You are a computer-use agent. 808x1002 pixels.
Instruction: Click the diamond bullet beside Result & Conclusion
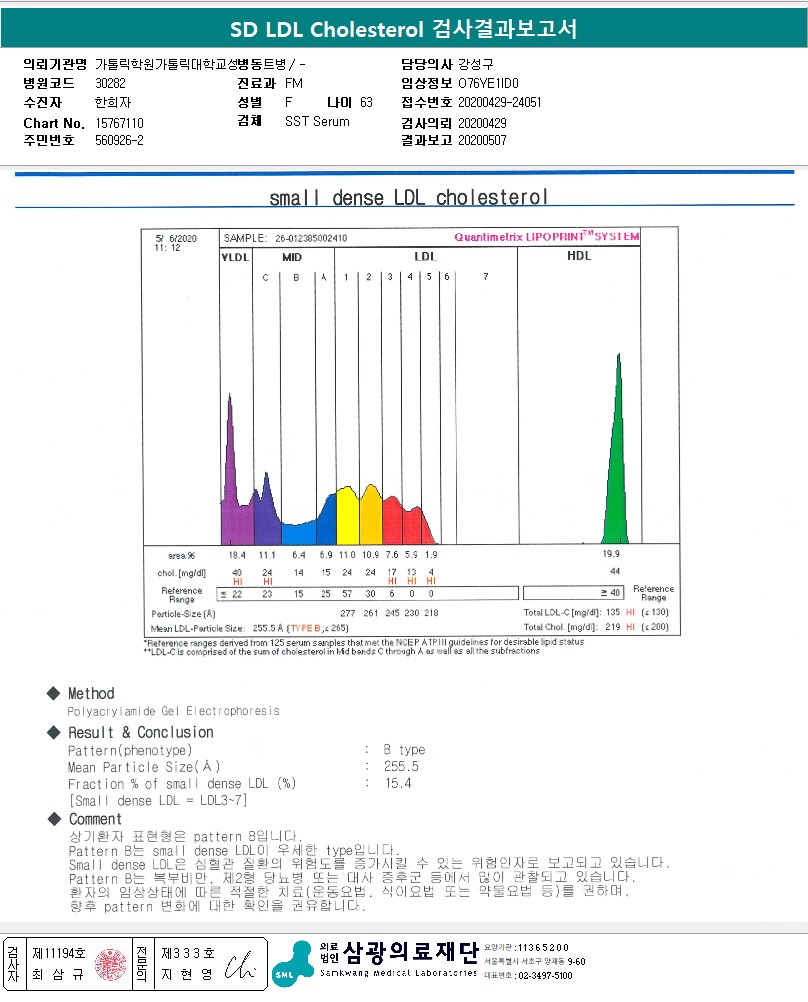click(54, 732)
